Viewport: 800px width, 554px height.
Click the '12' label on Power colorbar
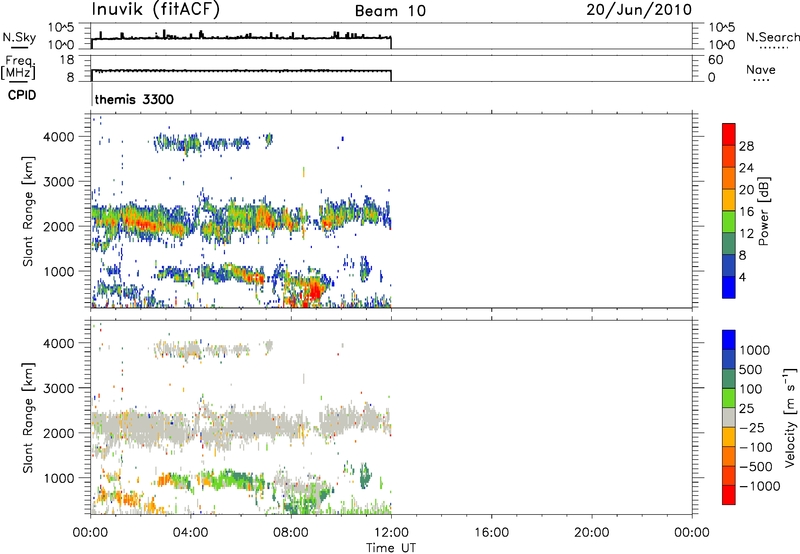(746, 234)
